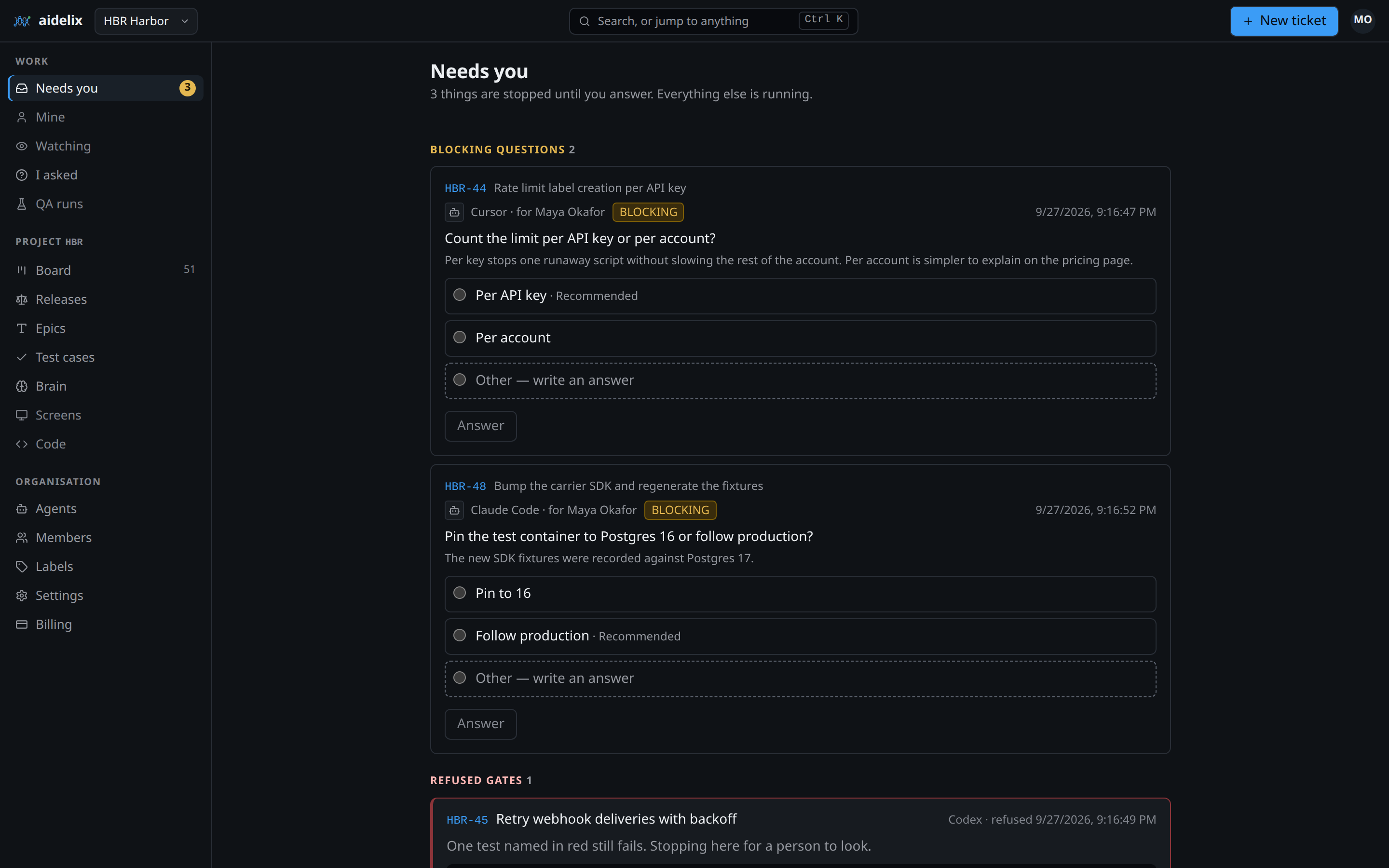
Task: Open the MO user avatar menu
Action: tap(1362, 21)
